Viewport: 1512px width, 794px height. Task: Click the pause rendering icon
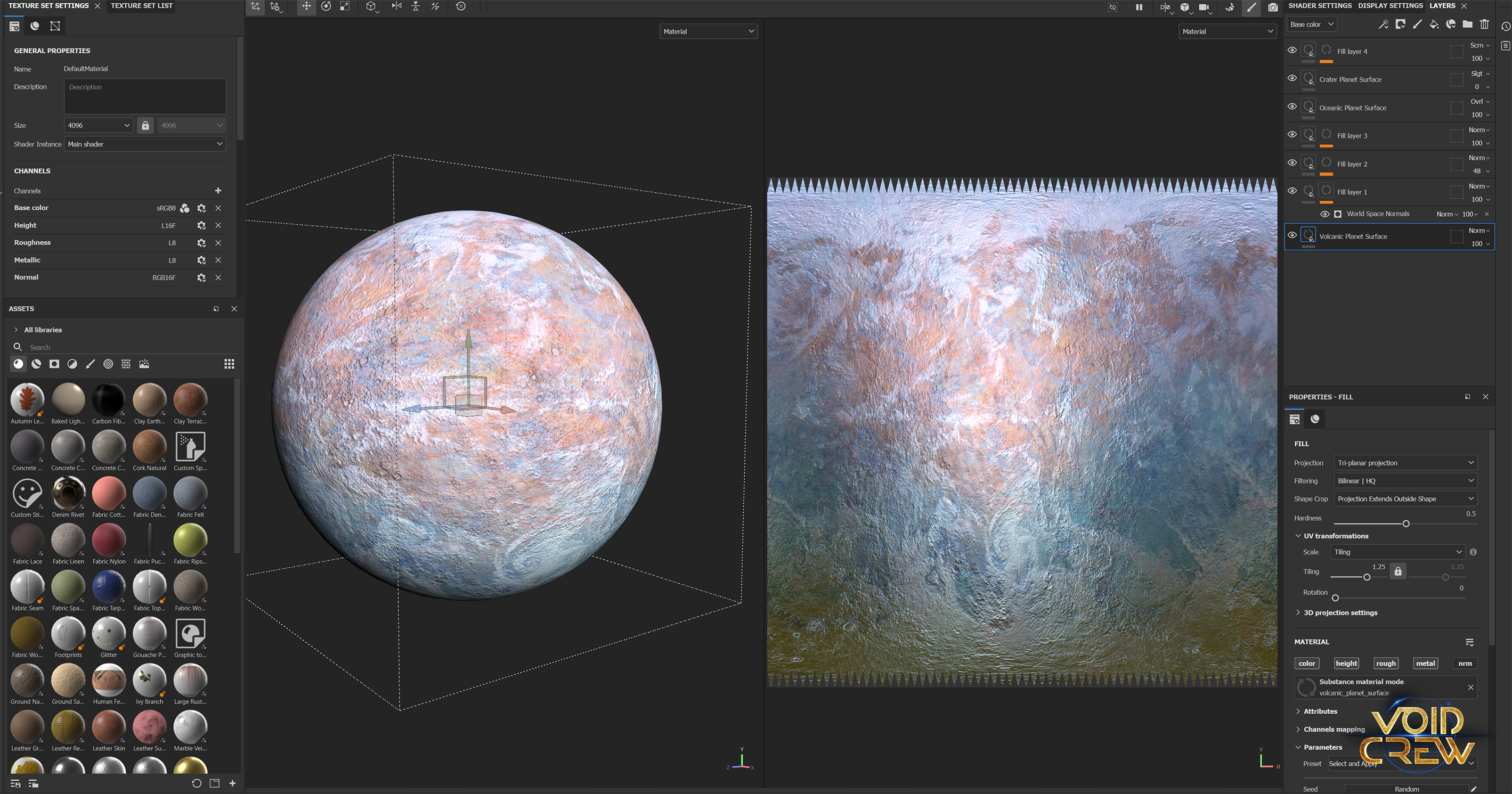pos(1139,7)
